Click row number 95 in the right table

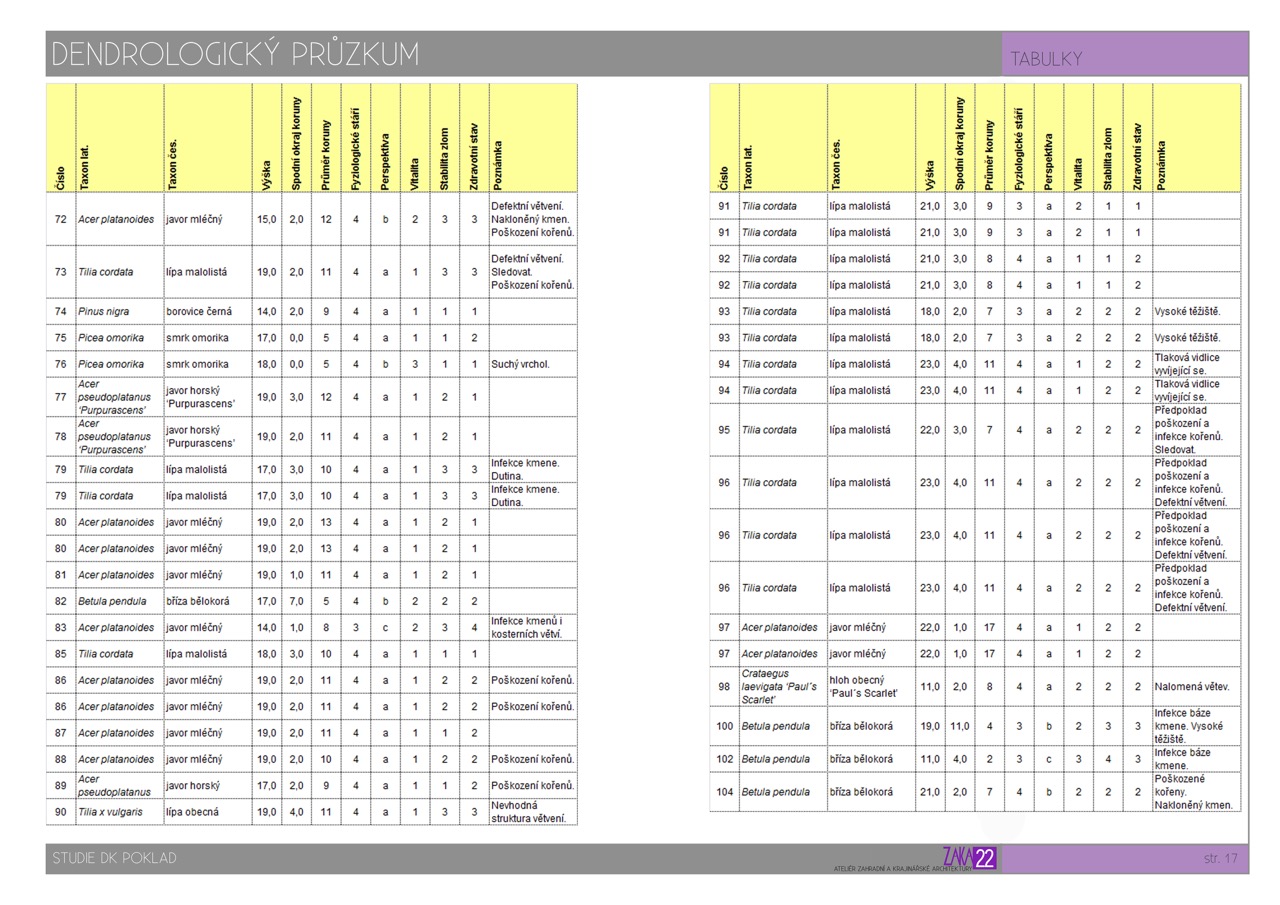724,430
